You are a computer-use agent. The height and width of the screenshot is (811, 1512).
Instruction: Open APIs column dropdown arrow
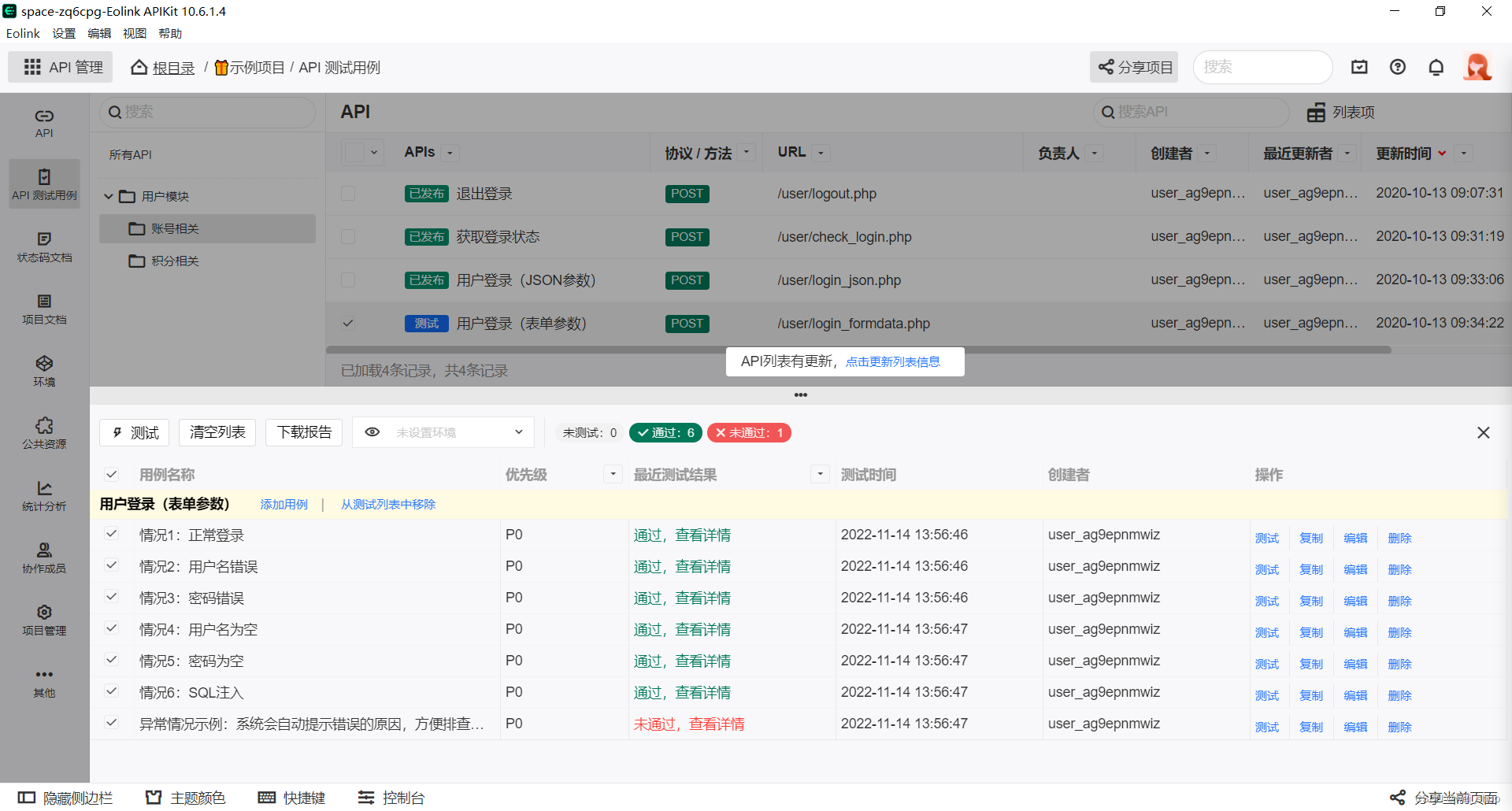coord(450,153)
